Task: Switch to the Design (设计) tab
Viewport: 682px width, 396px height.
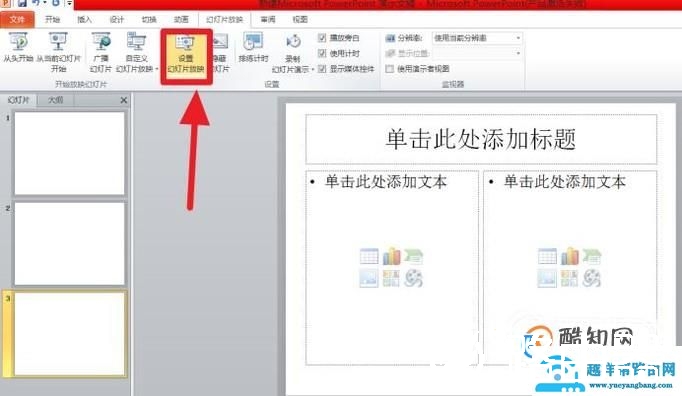Action: click(x=117, y=19)
